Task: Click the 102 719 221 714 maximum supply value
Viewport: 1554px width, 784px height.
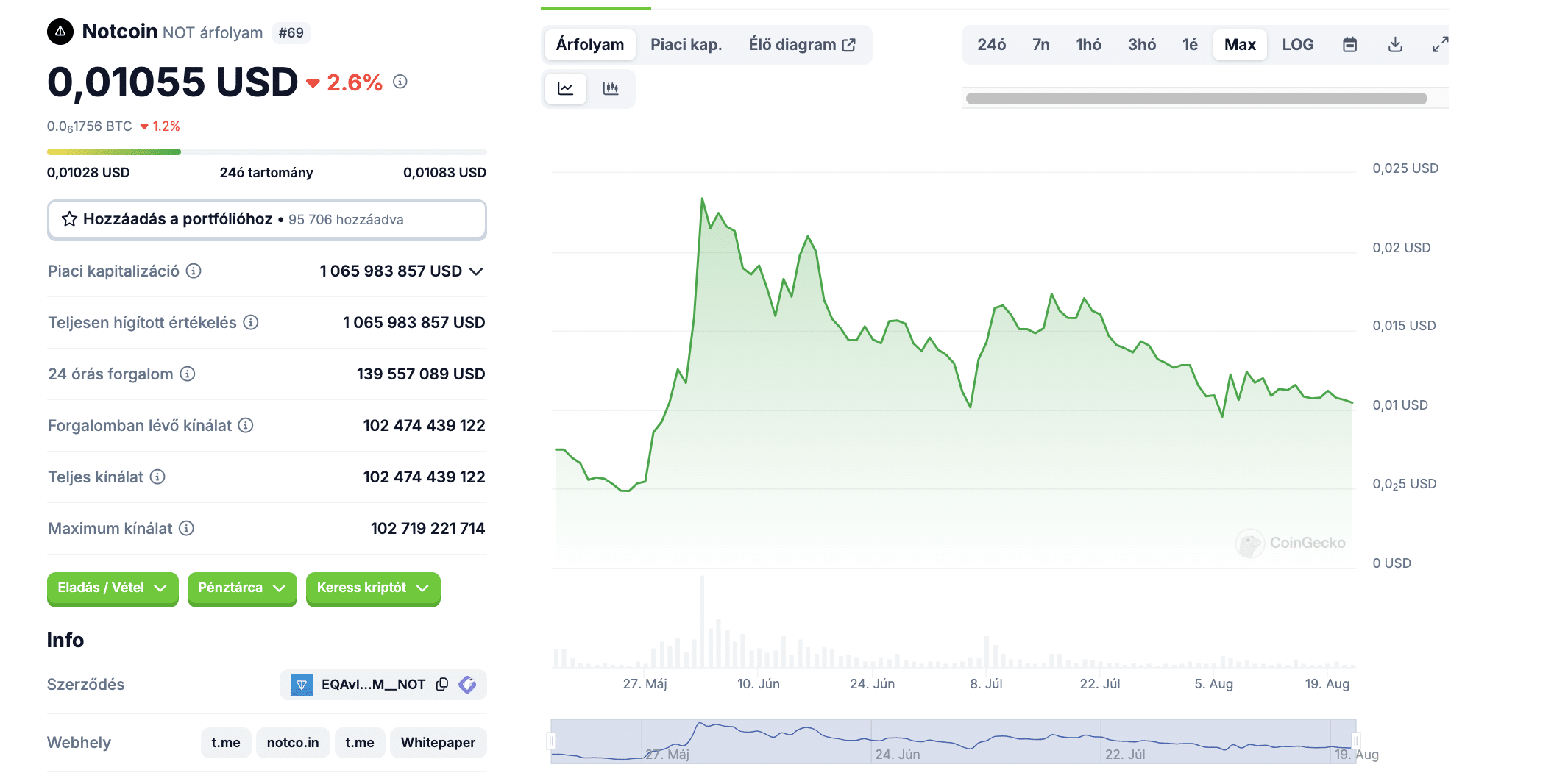Action: pyautogui.click(x=427, y=528)
